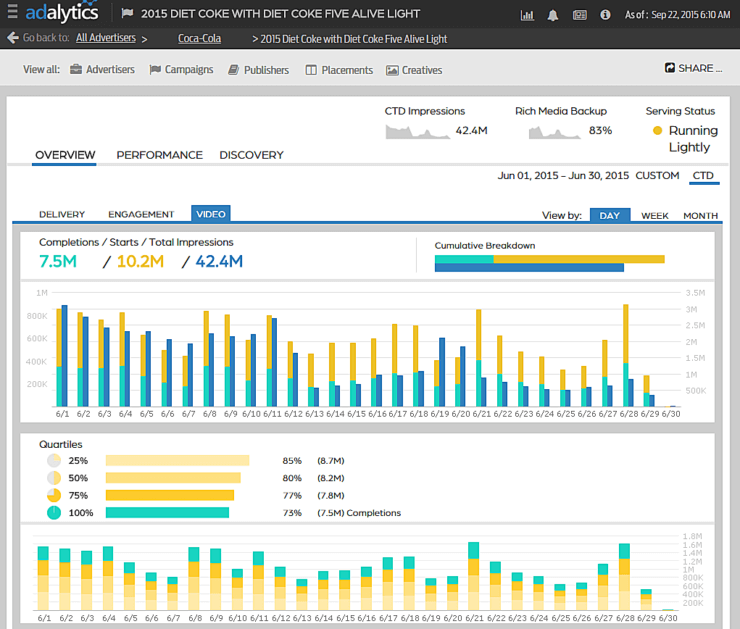Click the CTD Impressions sparkline chart
Image resolution: width=740 pixels, height=629 pixels.
point(418,131)
